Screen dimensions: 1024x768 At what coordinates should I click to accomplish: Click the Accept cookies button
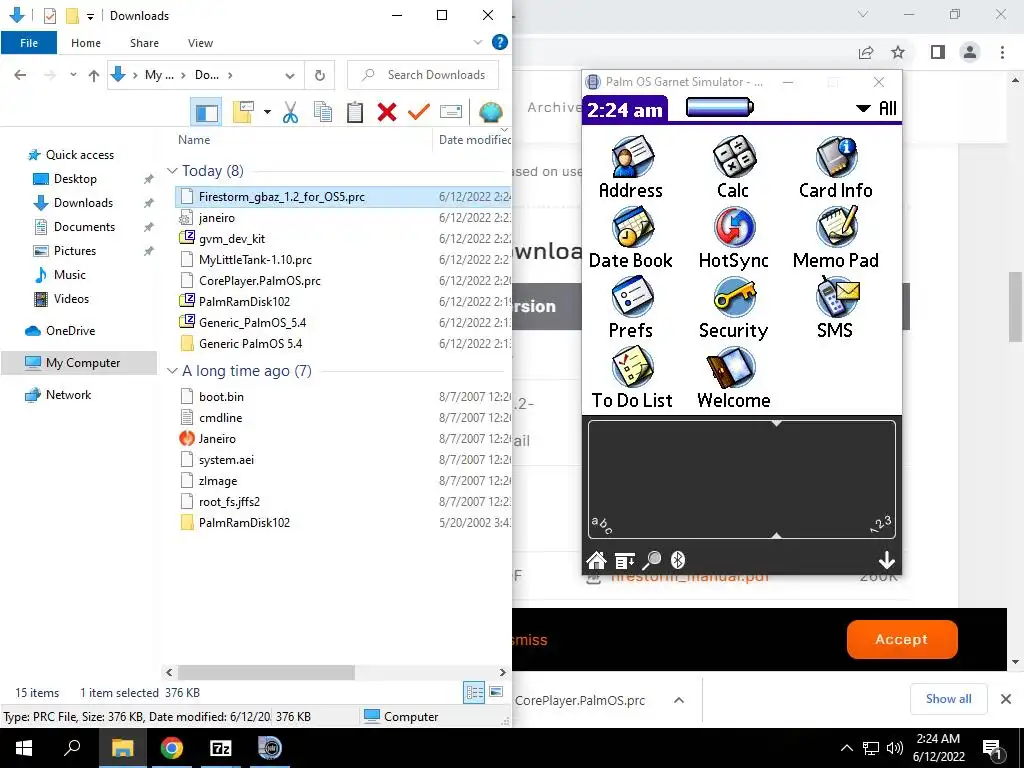(902, 639)
